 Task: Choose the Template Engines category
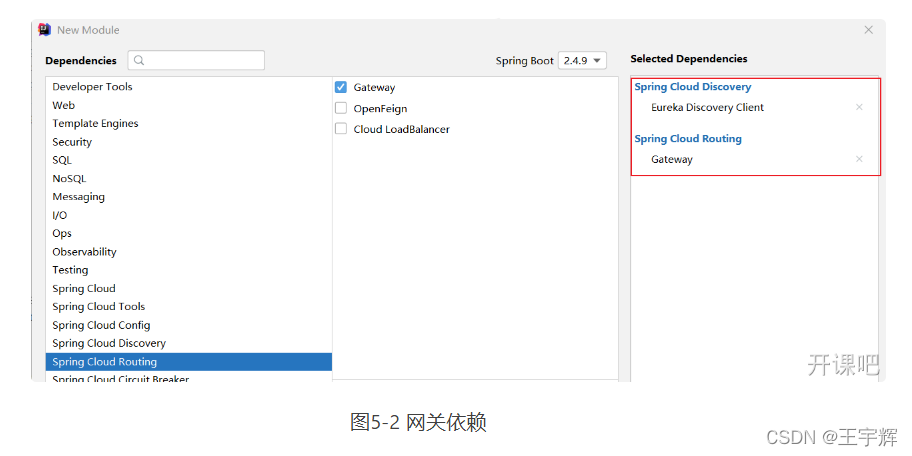(189, 123)
